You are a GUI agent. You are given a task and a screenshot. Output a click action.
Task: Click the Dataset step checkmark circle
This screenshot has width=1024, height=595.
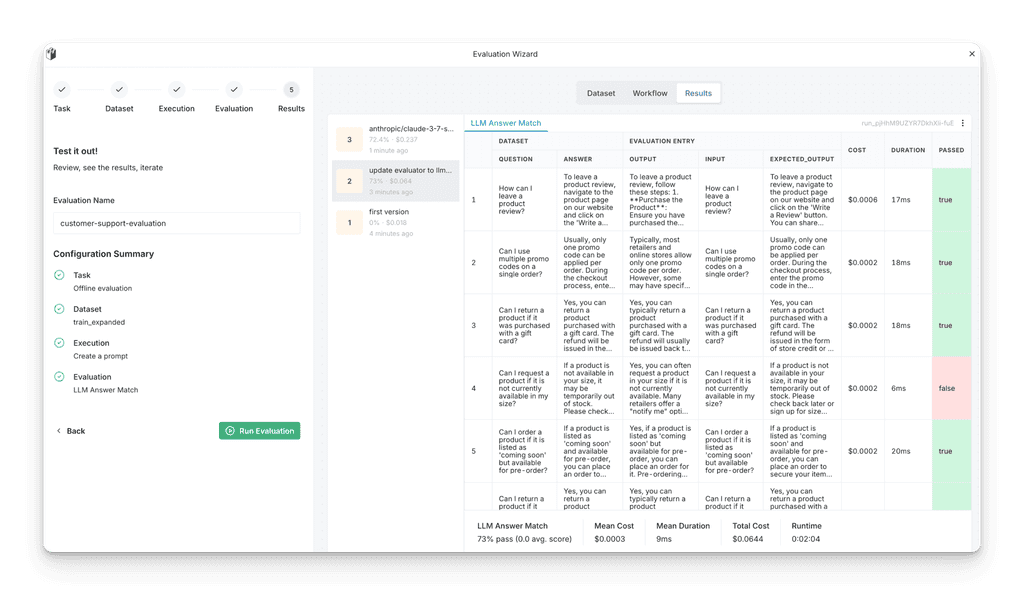(x=119, y=89)
